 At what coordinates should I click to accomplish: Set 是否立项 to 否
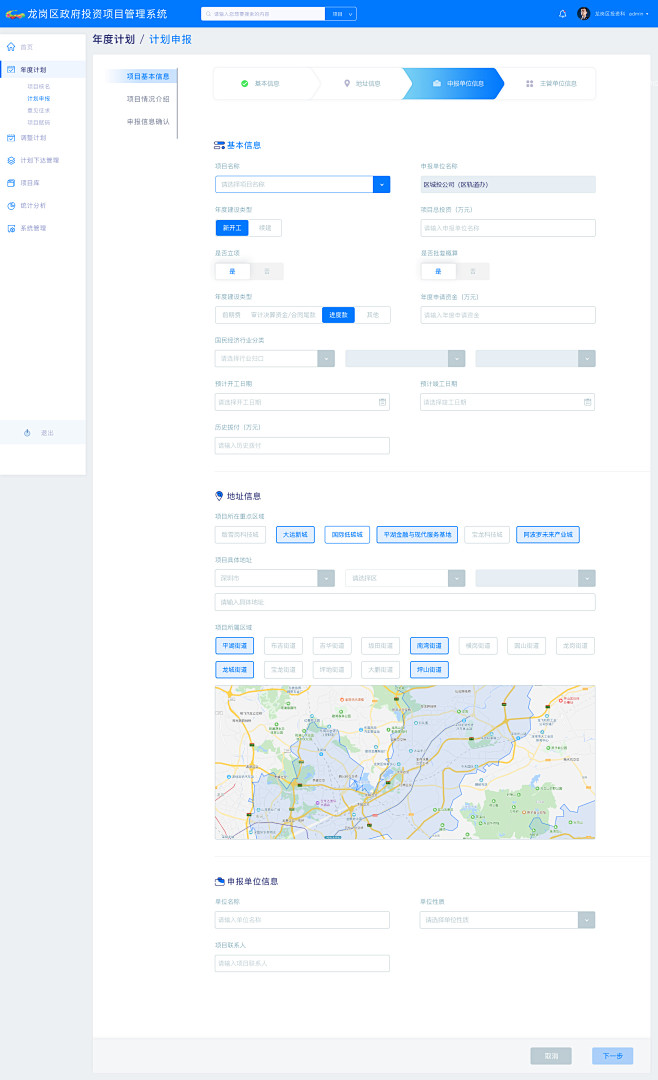(266, 271)
